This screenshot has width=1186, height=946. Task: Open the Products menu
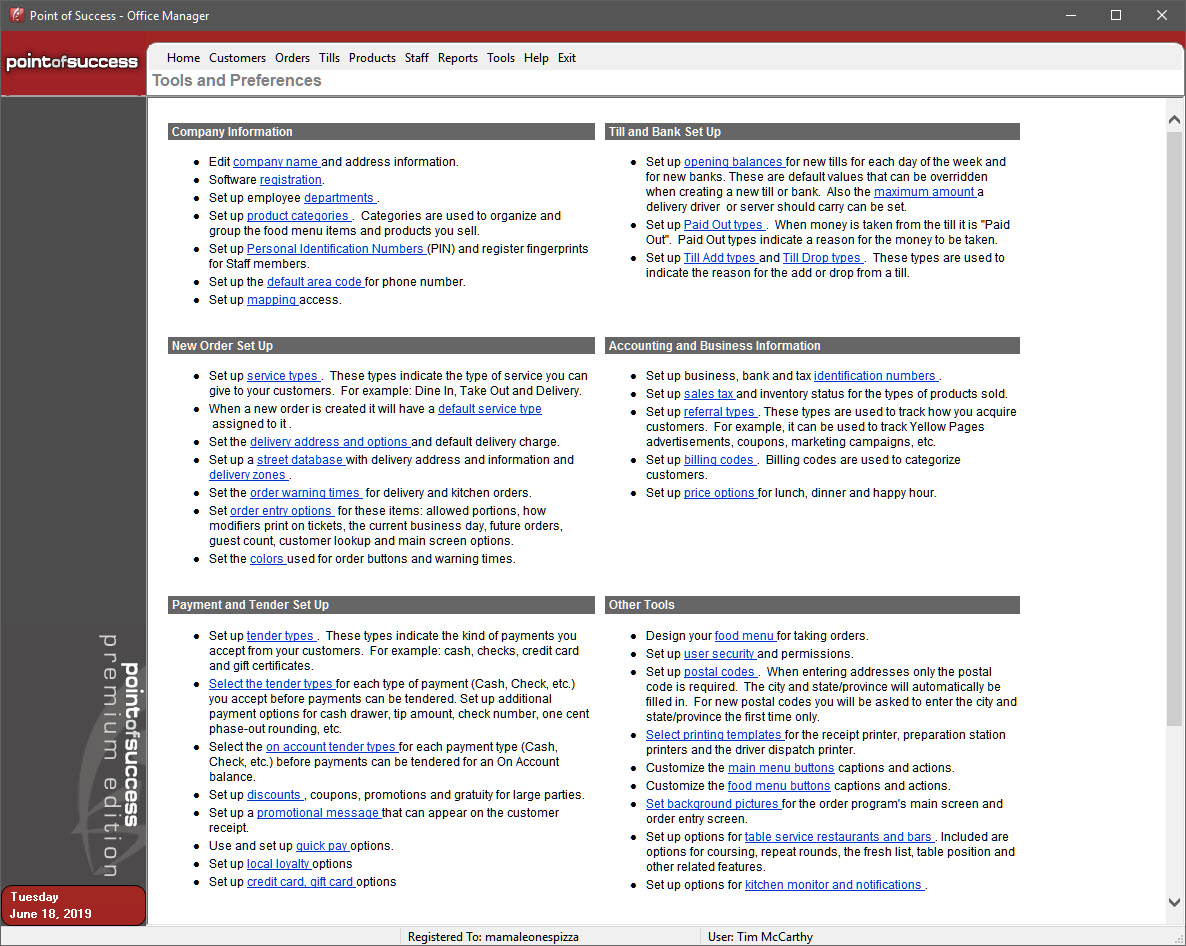(x=372, y=58)
